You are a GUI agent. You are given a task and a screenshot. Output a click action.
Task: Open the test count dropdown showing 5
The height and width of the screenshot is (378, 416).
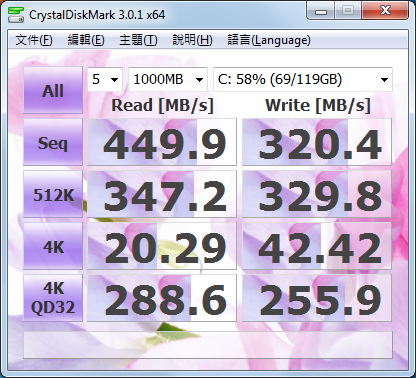pos(105,79)
